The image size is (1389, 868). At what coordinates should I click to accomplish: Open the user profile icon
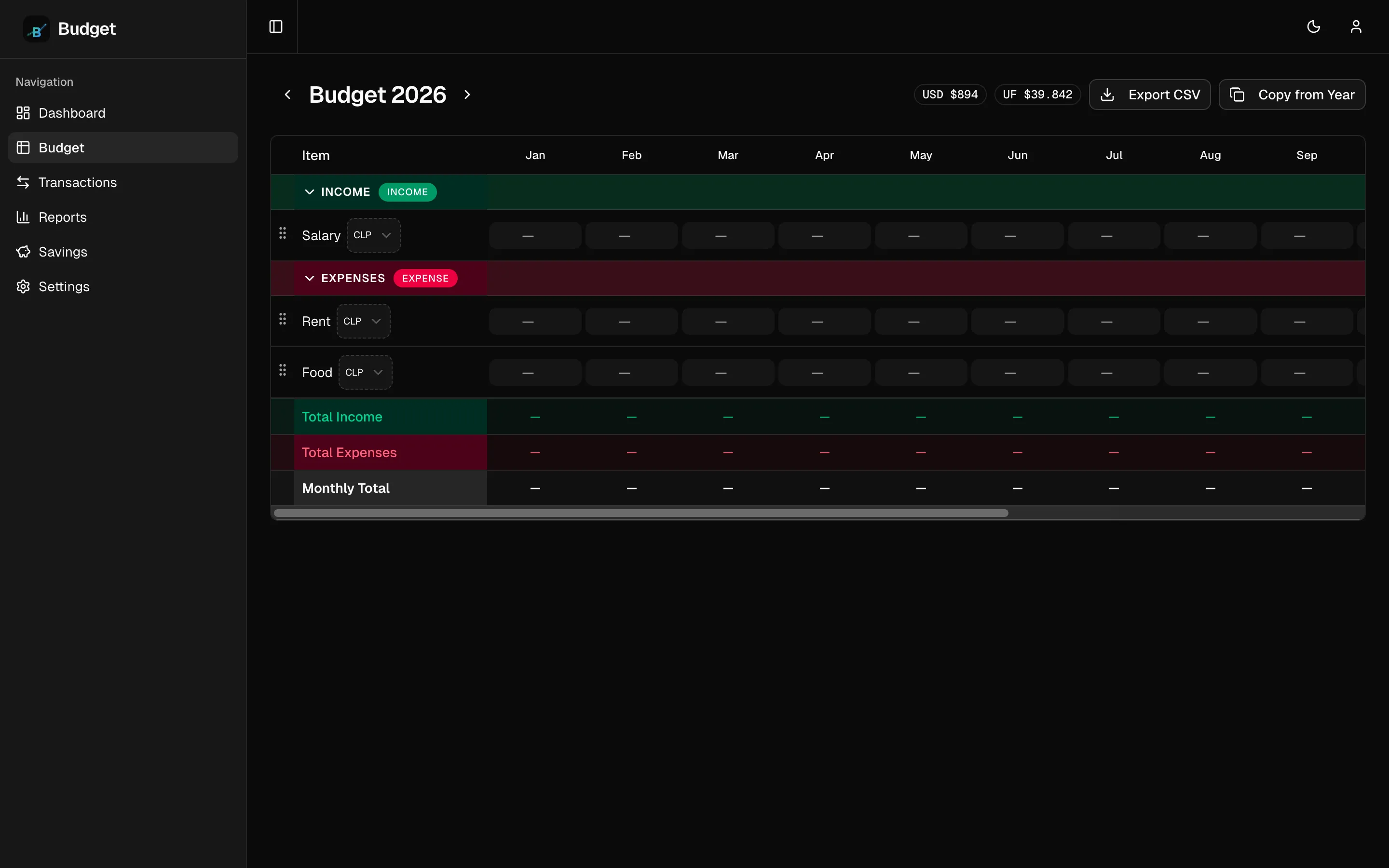1356,27
